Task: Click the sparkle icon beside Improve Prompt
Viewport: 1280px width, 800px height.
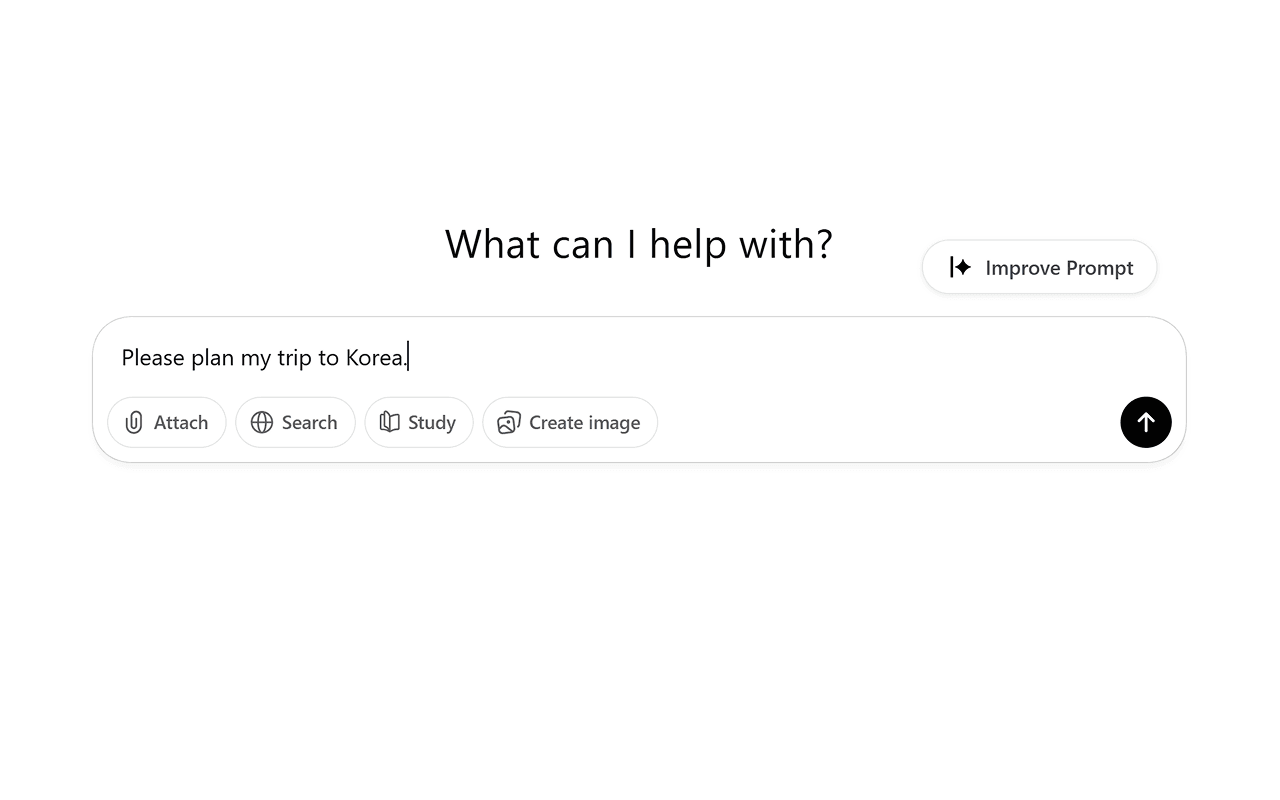Action: (960, 267)
